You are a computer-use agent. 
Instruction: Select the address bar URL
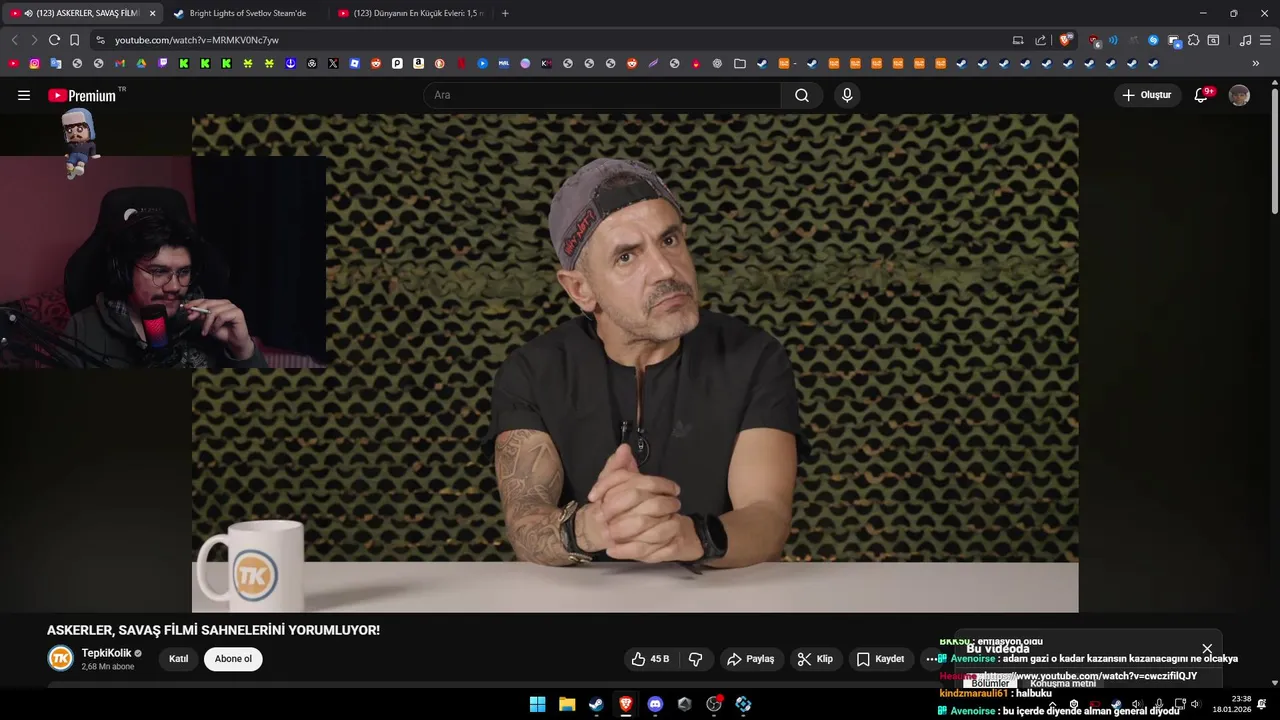[x=196, y=40]
